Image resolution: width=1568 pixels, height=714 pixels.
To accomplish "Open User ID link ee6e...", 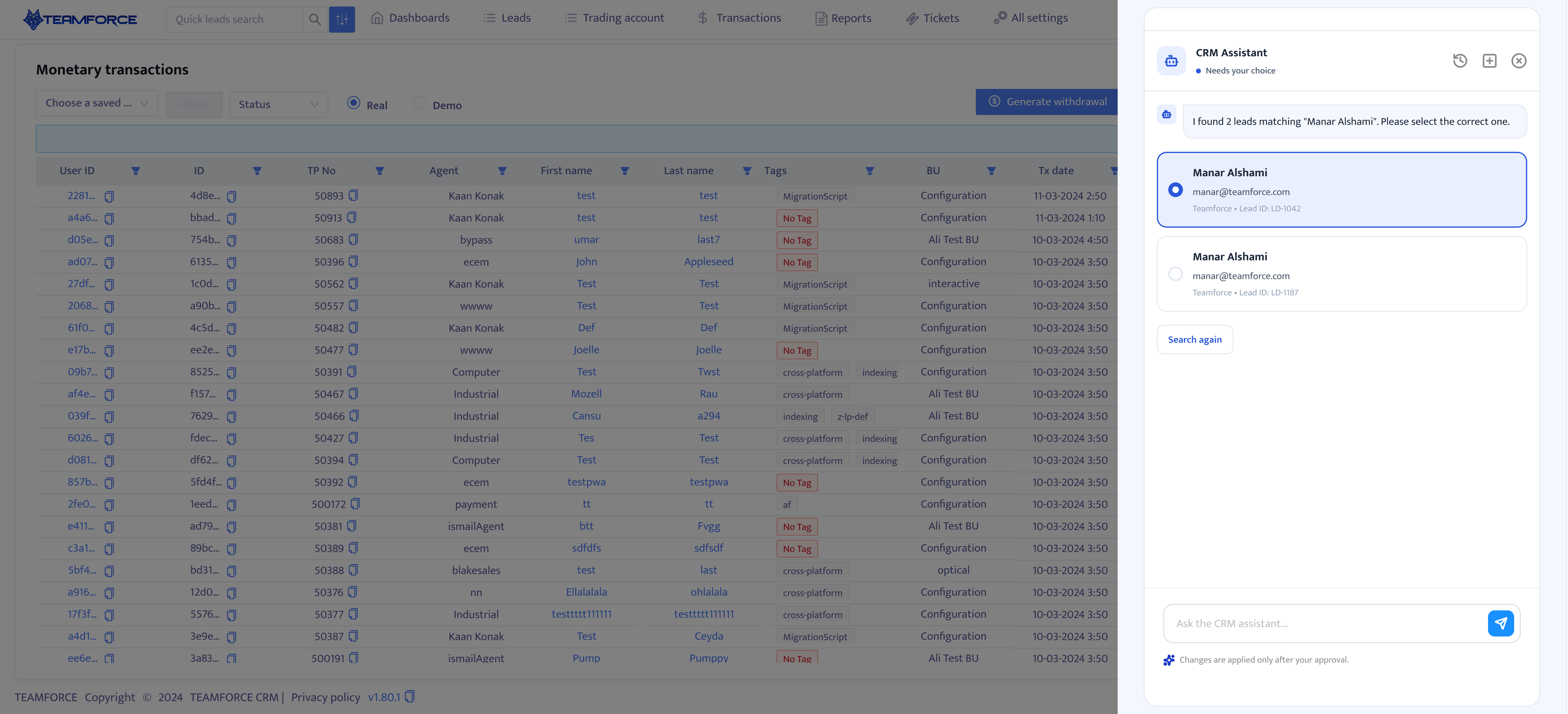I will tap(82, 658).
